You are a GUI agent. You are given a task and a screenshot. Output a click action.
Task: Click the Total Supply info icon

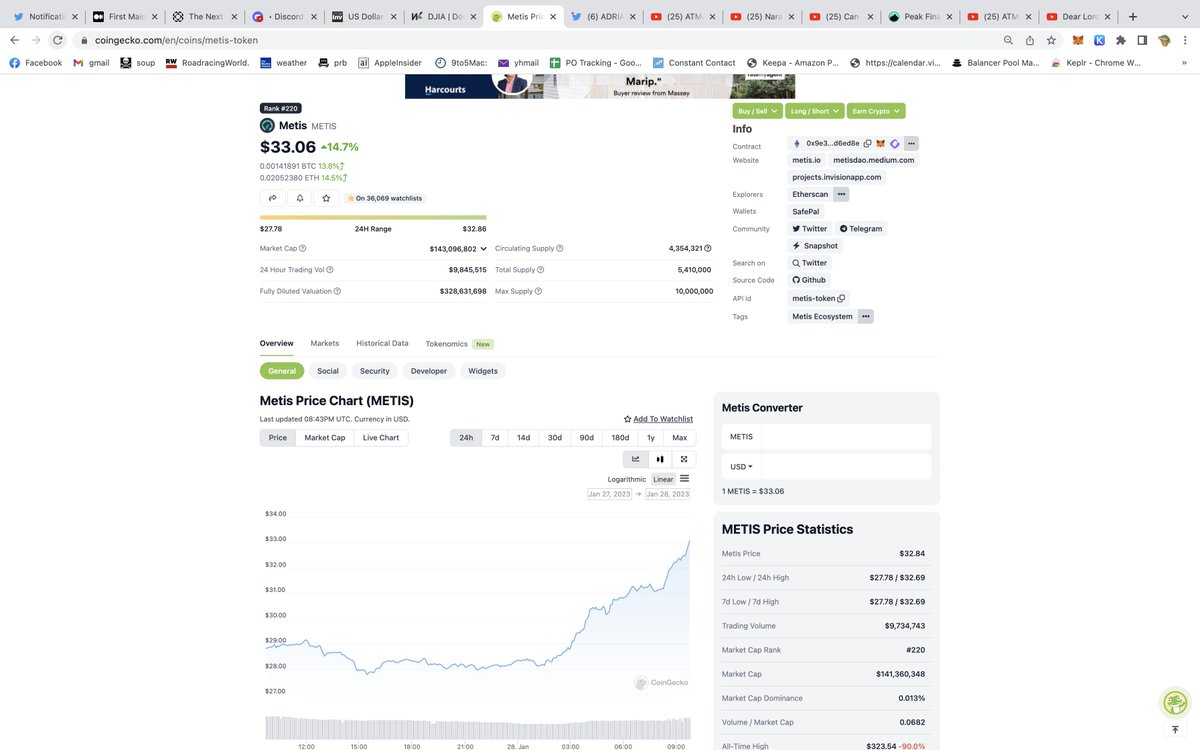(x=541, y=269)
